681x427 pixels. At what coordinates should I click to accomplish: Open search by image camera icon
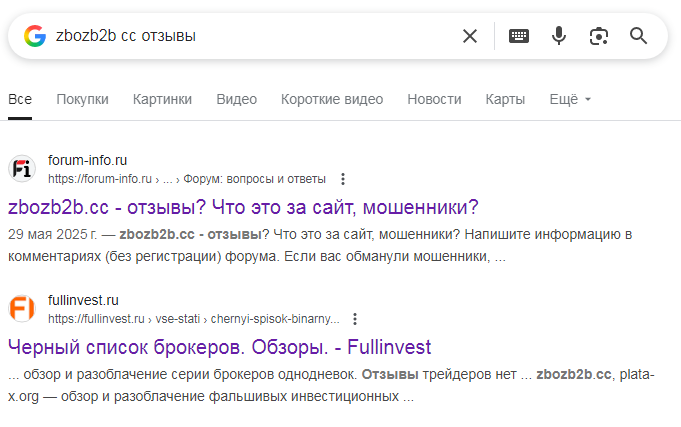coord(599,36)
